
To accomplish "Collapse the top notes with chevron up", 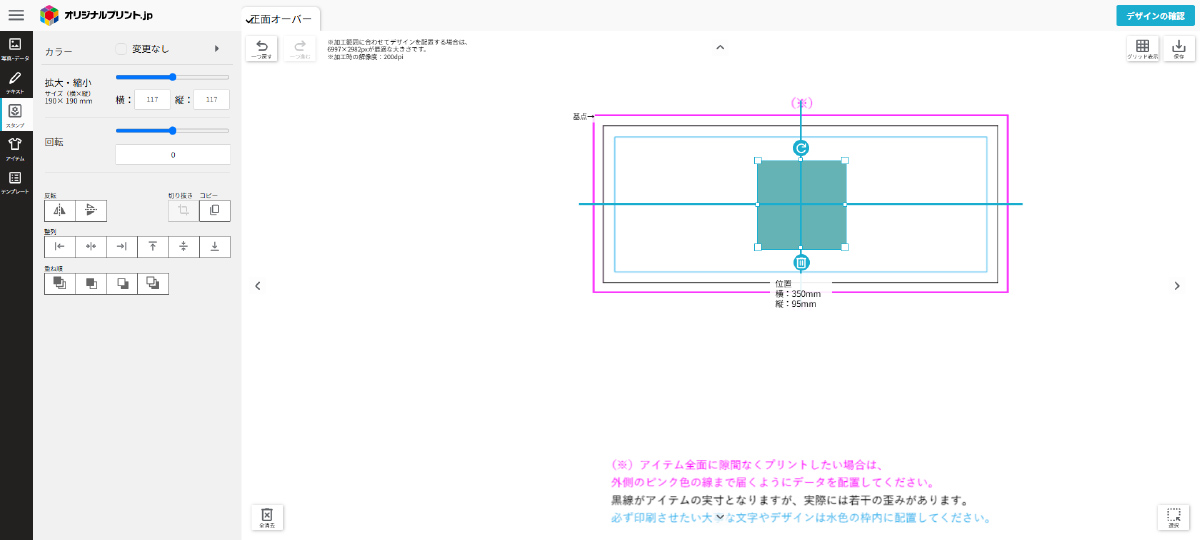I will (x=720, y=47).
